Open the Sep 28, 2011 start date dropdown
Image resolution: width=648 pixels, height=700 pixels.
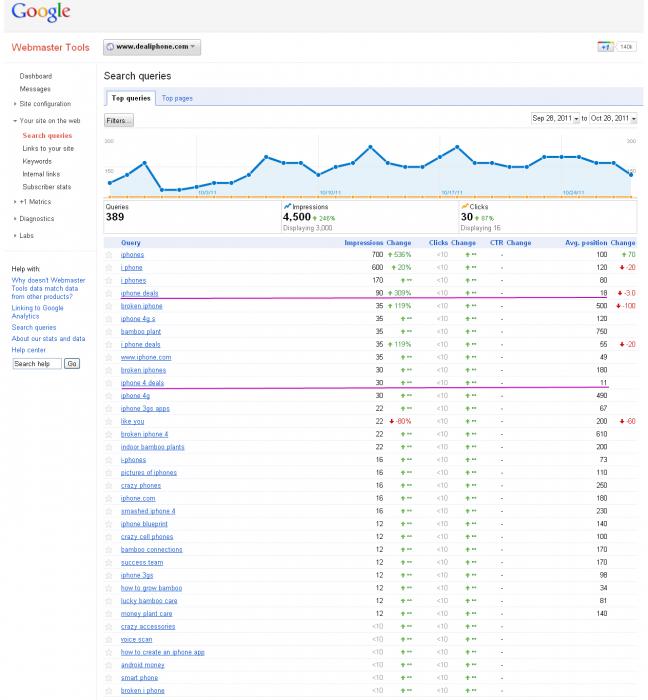(x=555, y=118)
